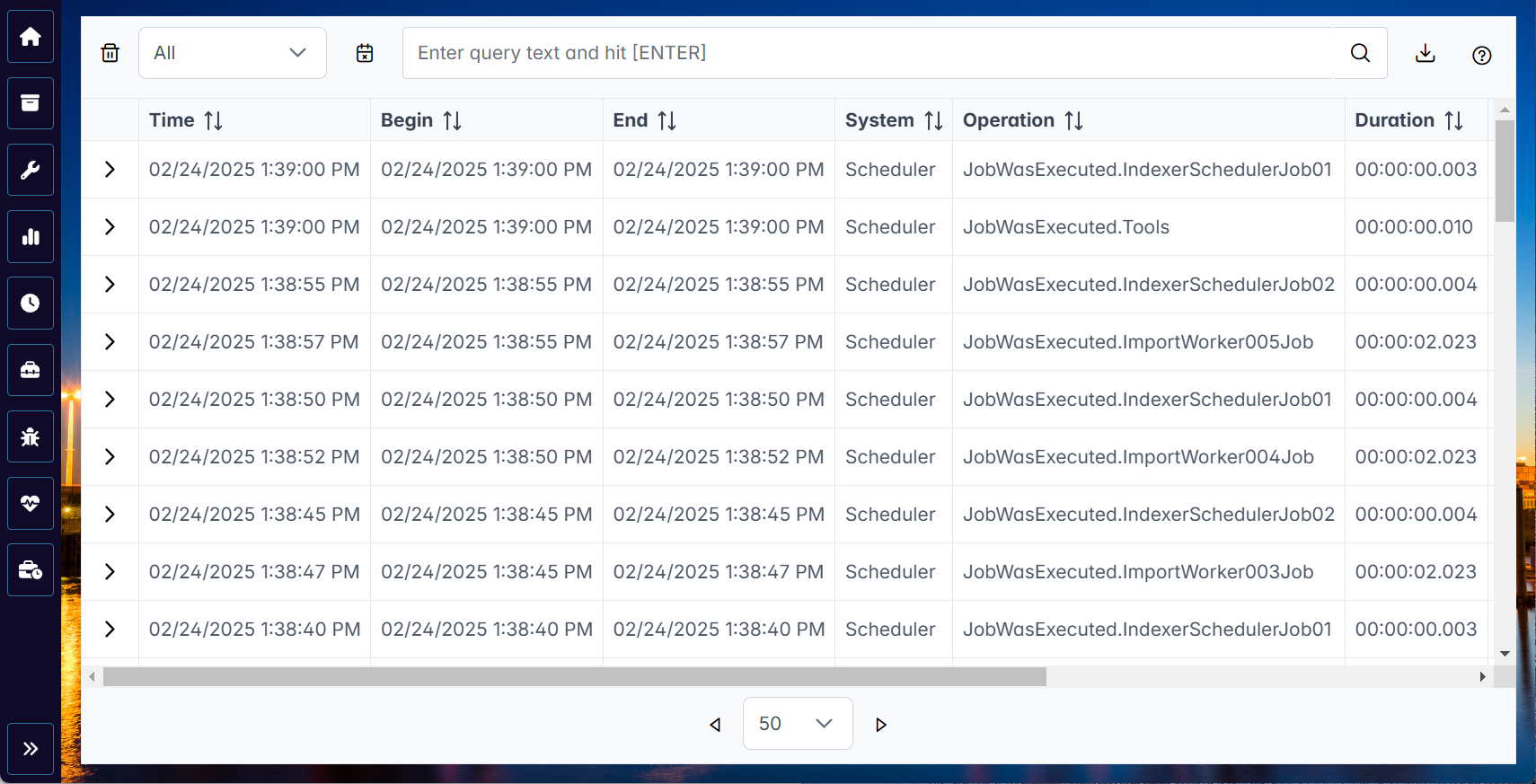Open the calendar date filter
The image size is (1536, 784).
(x=365, y=53)
